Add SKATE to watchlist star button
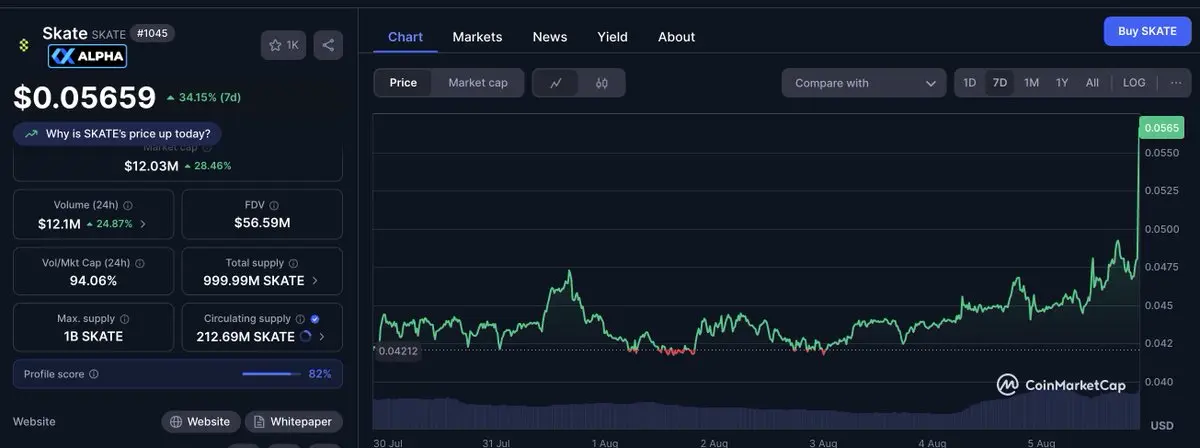This screenshot has height=448, width=1200. click(x=284, y=45)
